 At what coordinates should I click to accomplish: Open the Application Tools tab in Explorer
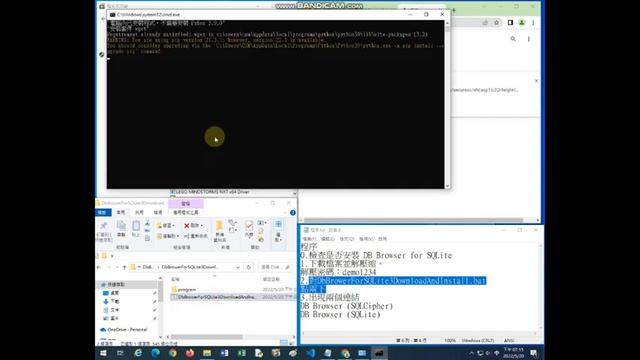(186, 213)
